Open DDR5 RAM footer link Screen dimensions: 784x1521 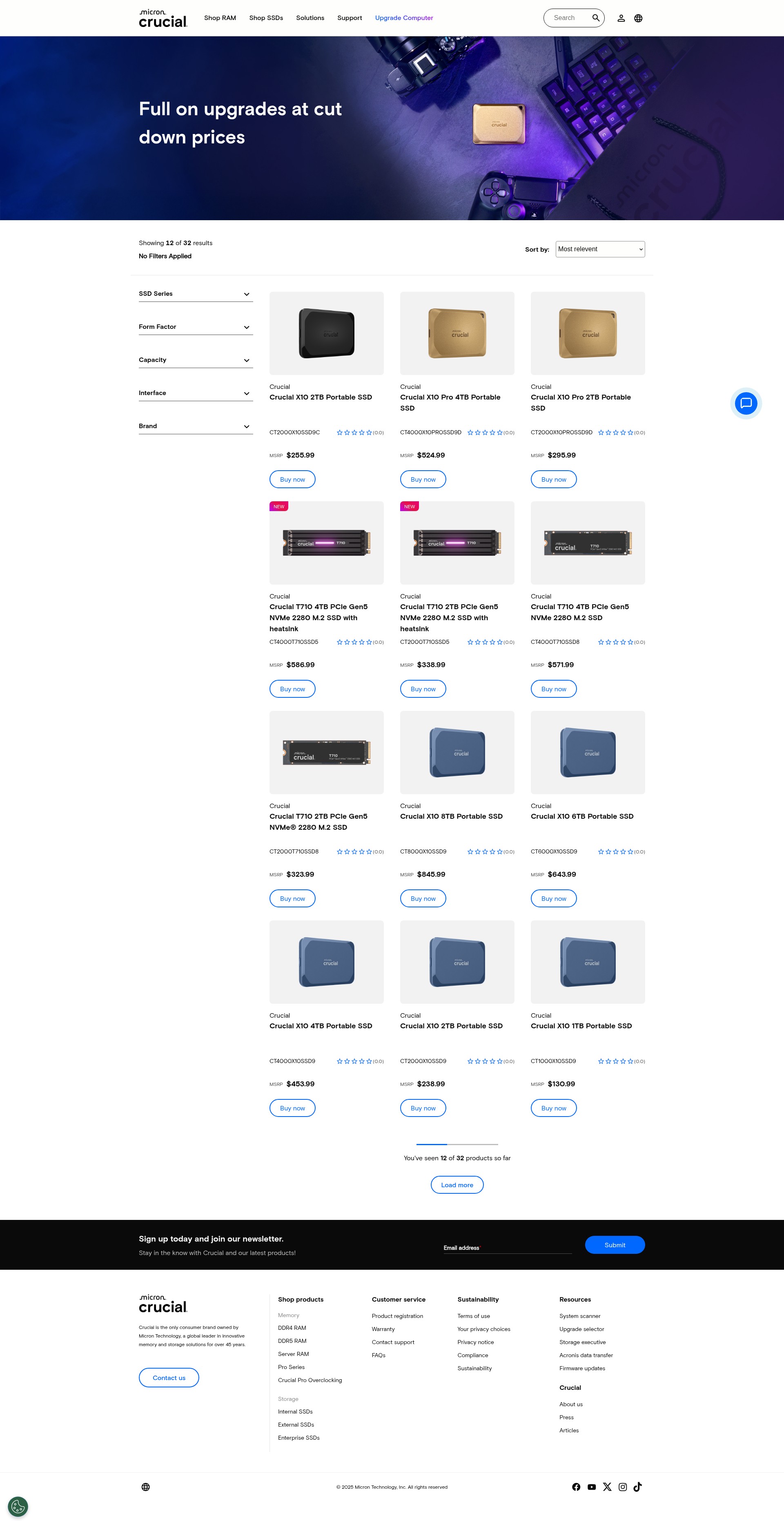coord(292,1341)
